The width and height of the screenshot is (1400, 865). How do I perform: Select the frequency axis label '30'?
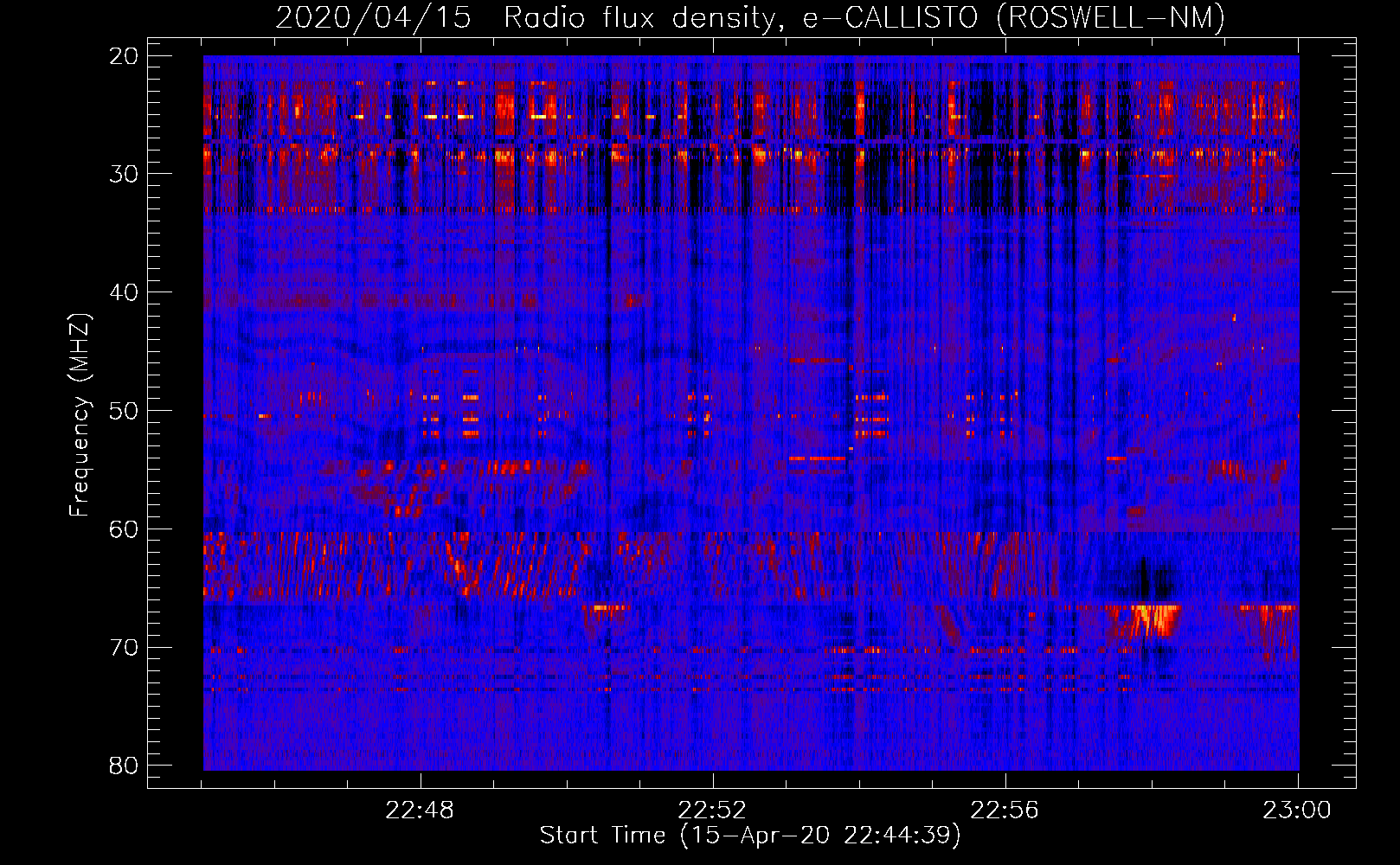(125, 174)
